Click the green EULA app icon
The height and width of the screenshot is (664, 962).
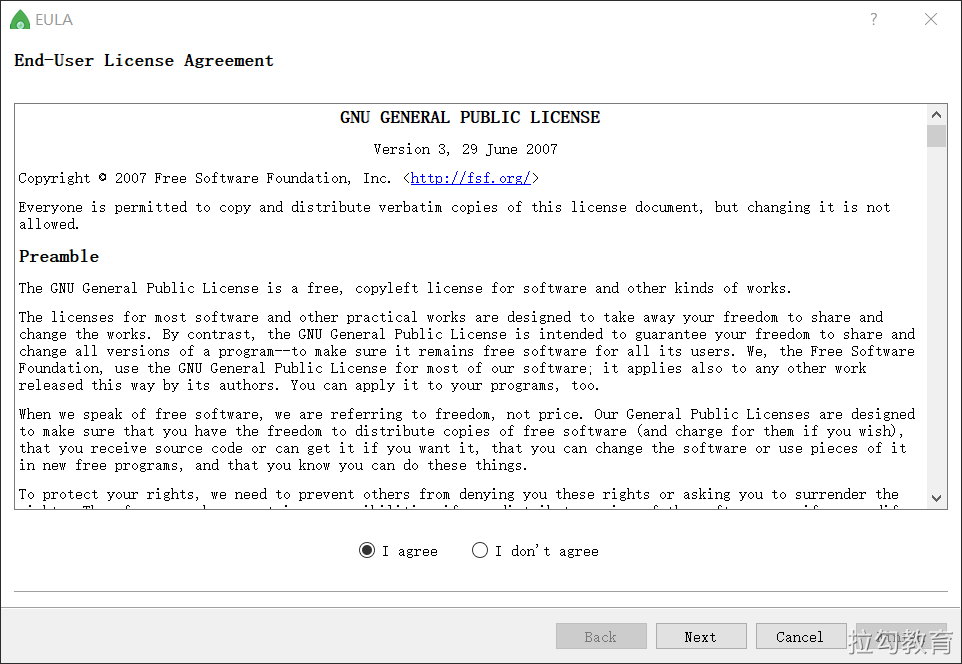click(20, 20)
